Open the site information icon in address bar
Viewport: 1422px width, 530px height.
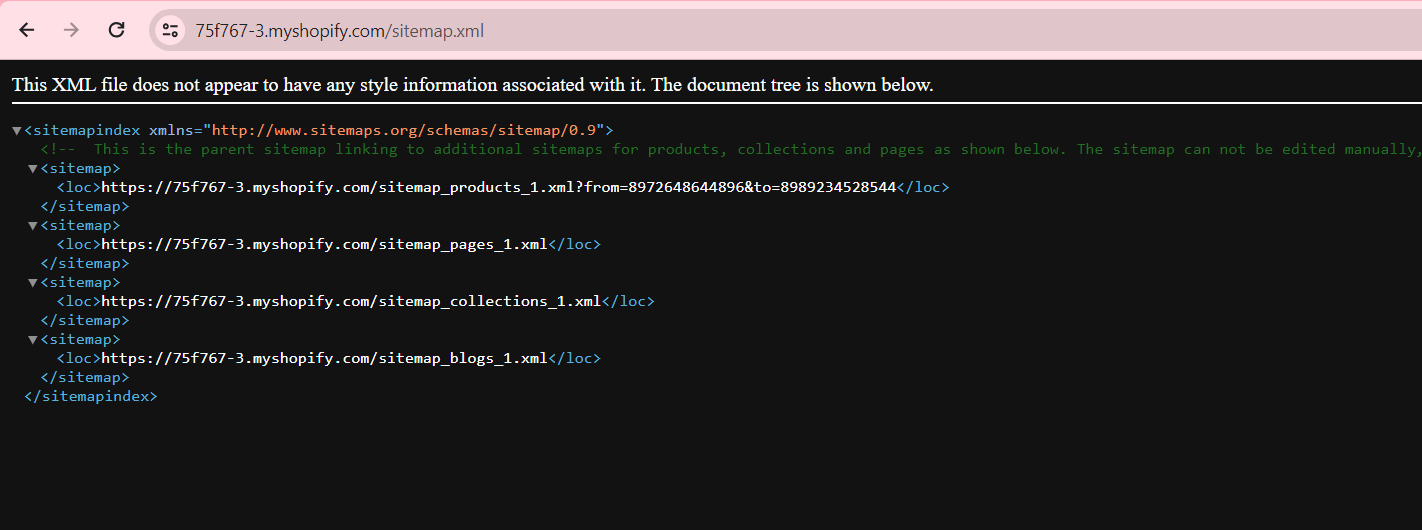[x=170, y=30]
